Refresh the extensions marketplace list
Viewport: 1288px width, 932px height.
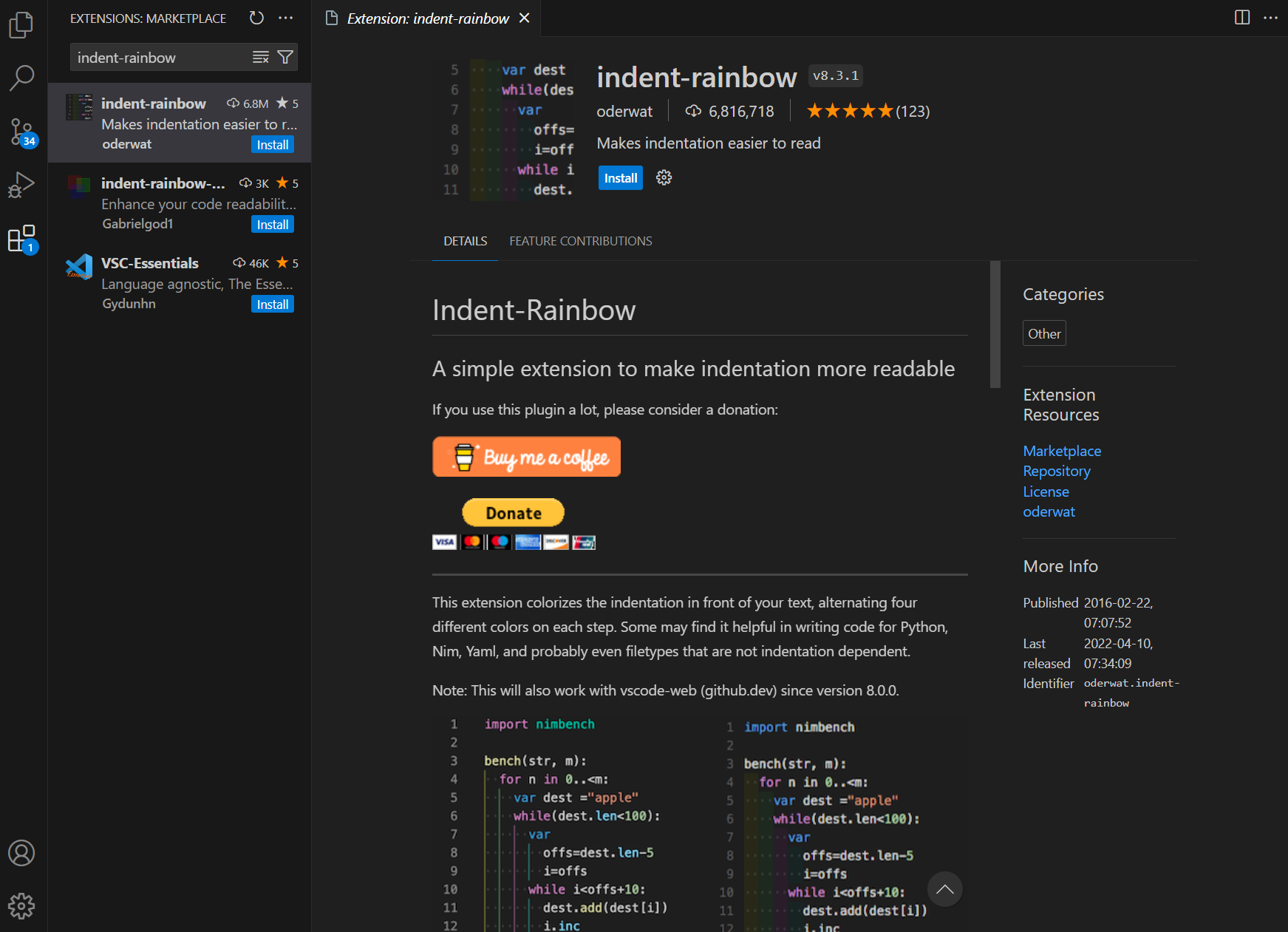tap(256, 18)
